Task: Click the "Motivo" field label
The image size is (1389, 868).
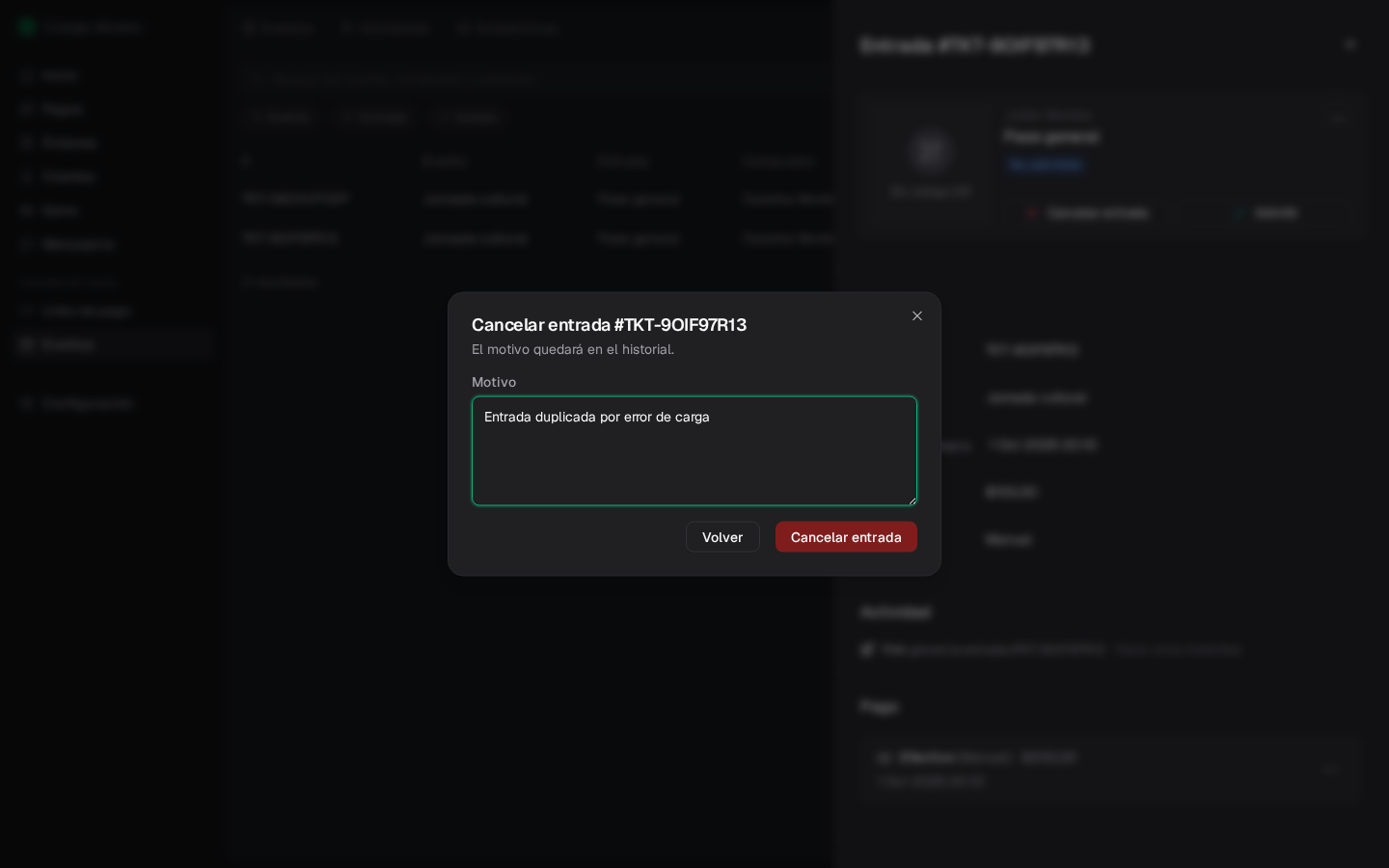Action: pos(494,382)
